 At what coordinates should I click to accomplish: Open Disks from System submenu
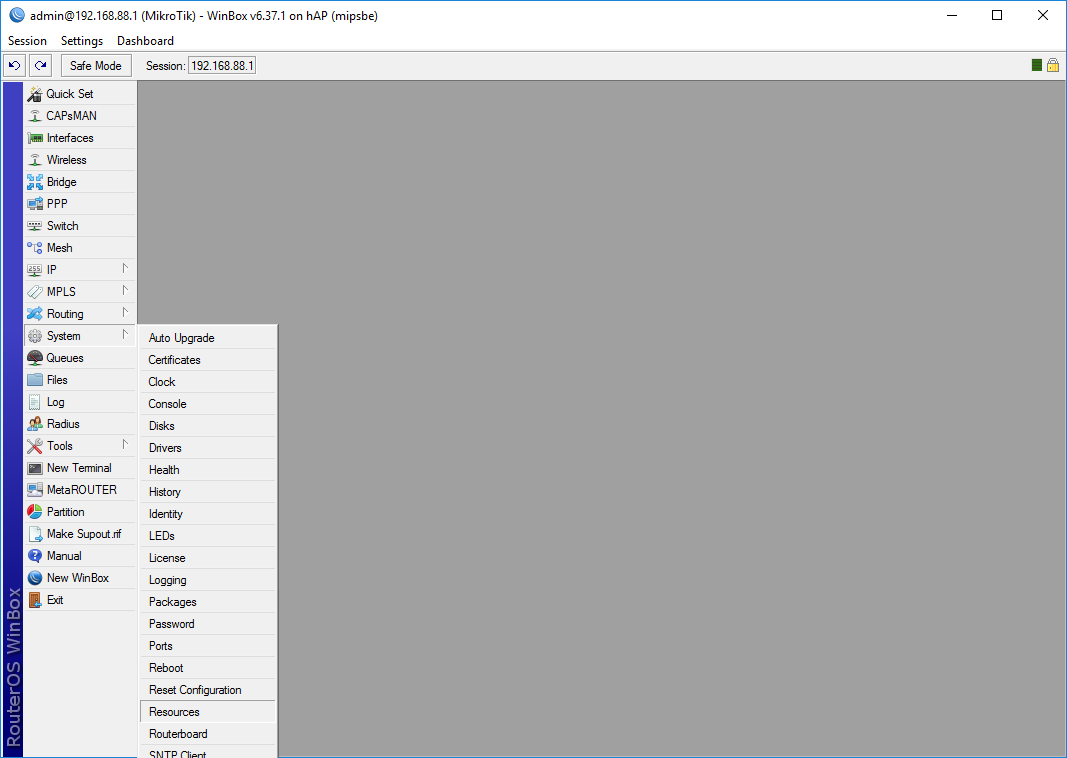click(x=208, y=426)
